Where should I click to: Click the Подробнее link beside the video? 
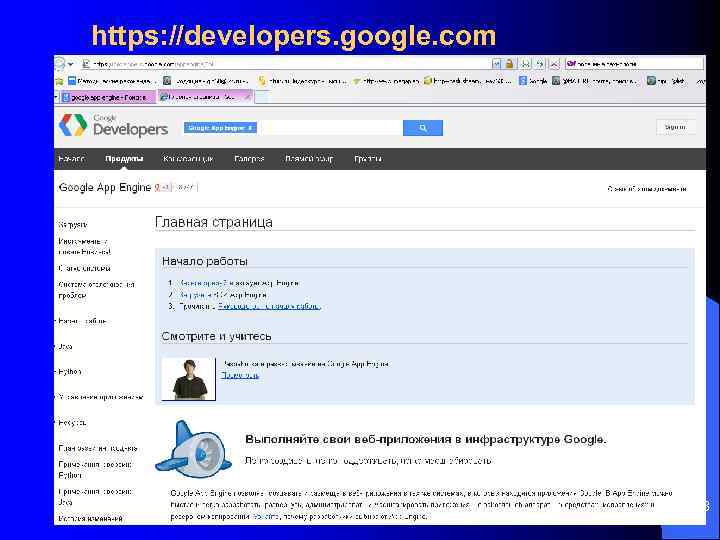[240, 376]
